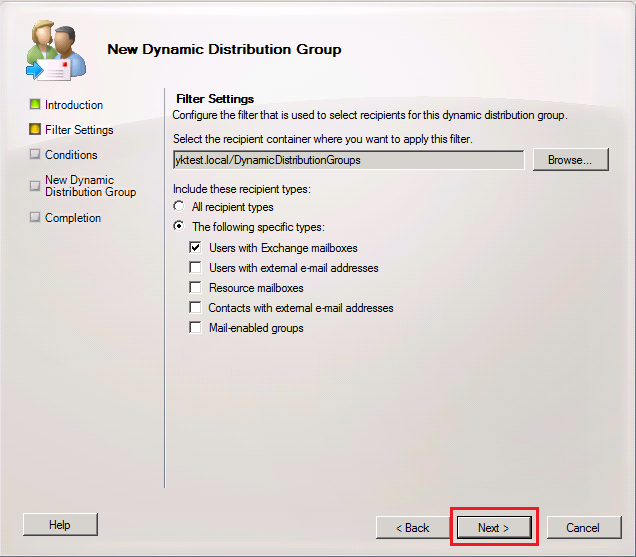Select The following specific types option
Viewport: 636px width, 557px height.
[x=179, y=227]
